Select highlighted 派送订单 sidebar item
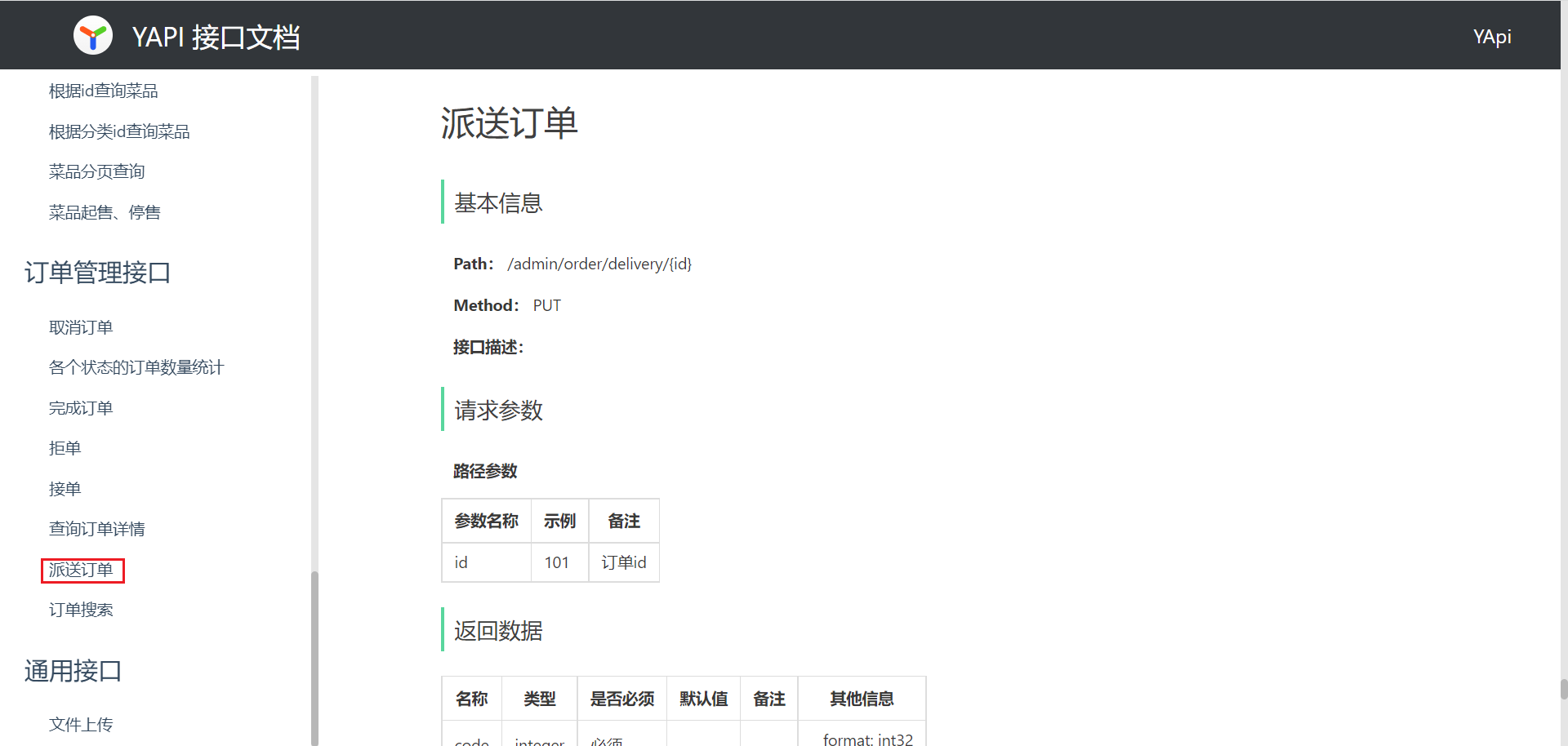This screenshot has width=1568, height=746. (x=82, y=570)
